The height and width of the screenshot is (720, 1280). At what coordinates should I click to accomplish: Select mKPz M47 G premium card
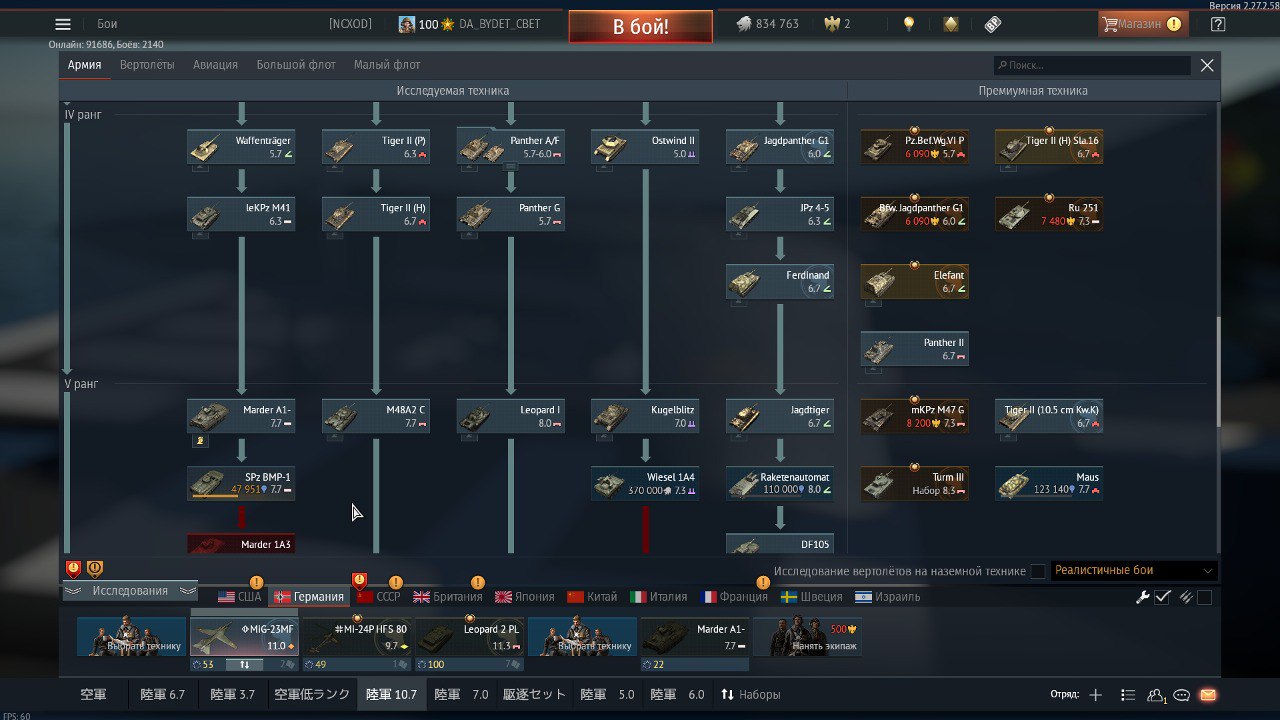(915, 416)
